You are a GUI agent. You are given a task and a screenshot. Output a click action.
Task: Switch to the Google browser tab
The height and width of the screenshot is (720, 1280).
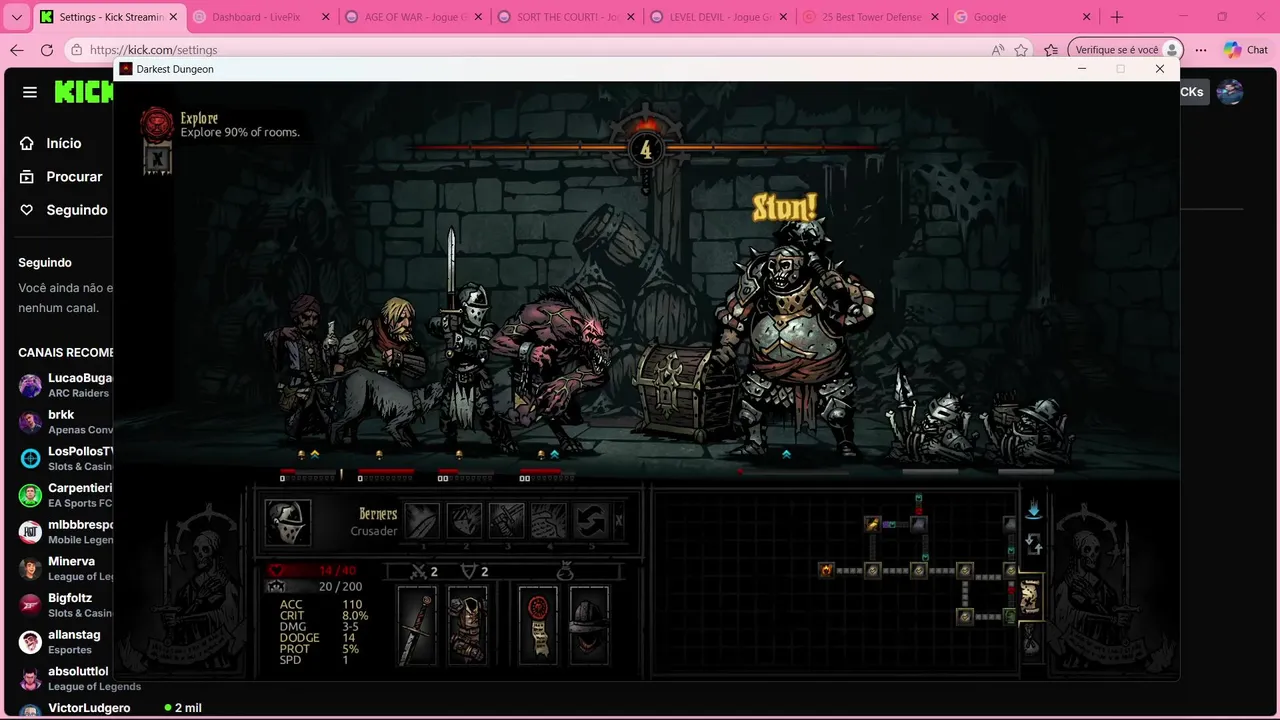click(x=1023, y=17)
